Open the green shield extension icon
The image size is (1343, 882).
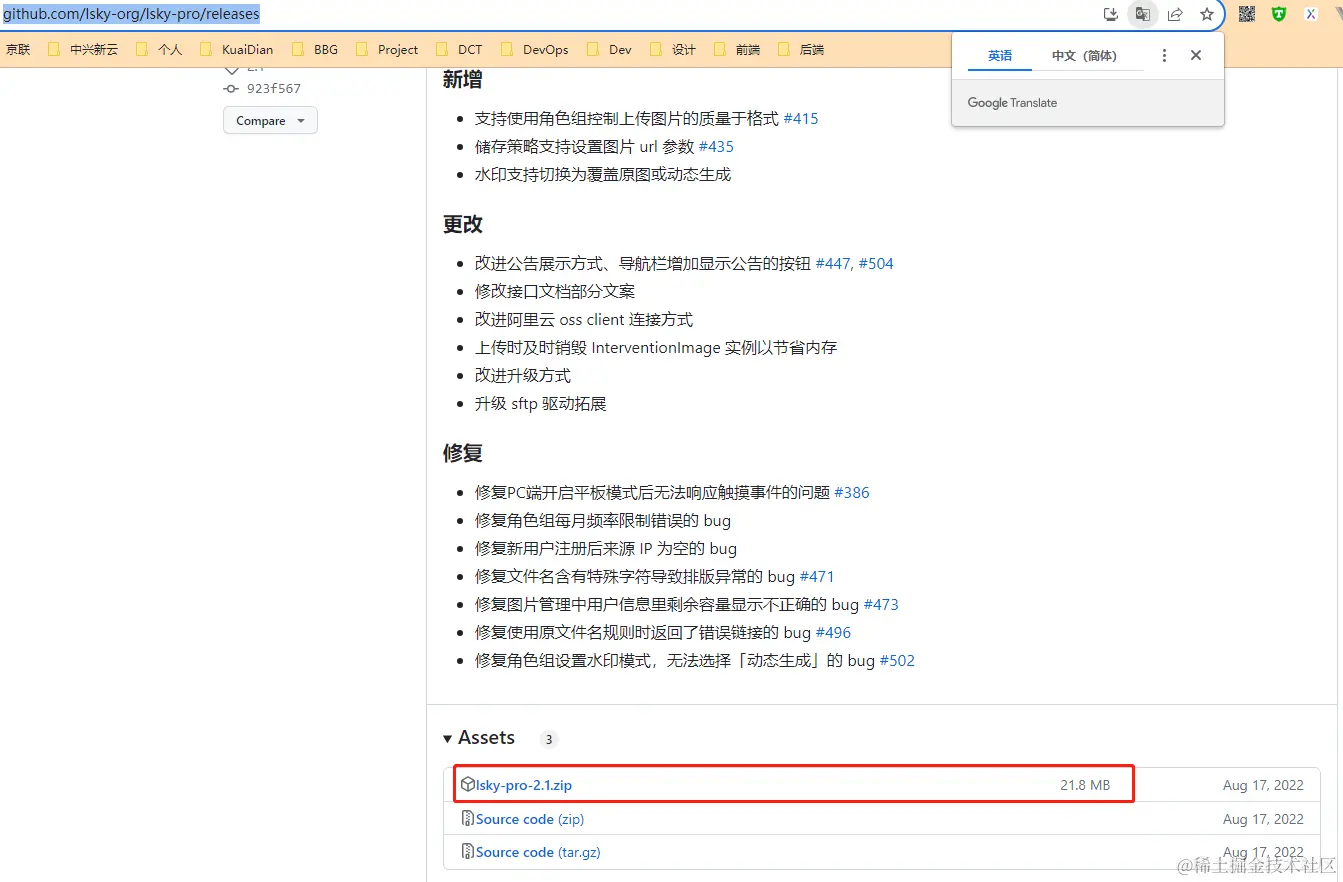[1278, 14]
